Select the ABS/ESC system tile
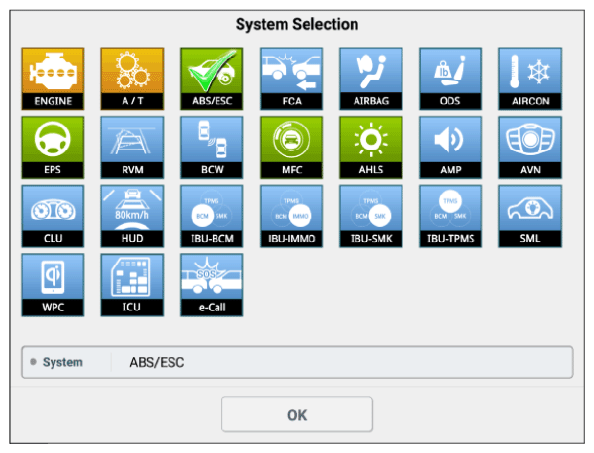Screen dimensions: 594x453 click(212, 79)
